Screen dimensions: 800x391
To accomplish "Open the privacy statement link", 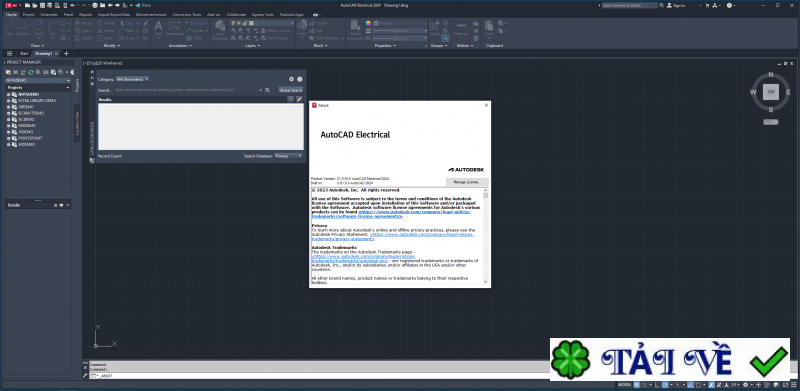I will point(393,236).
